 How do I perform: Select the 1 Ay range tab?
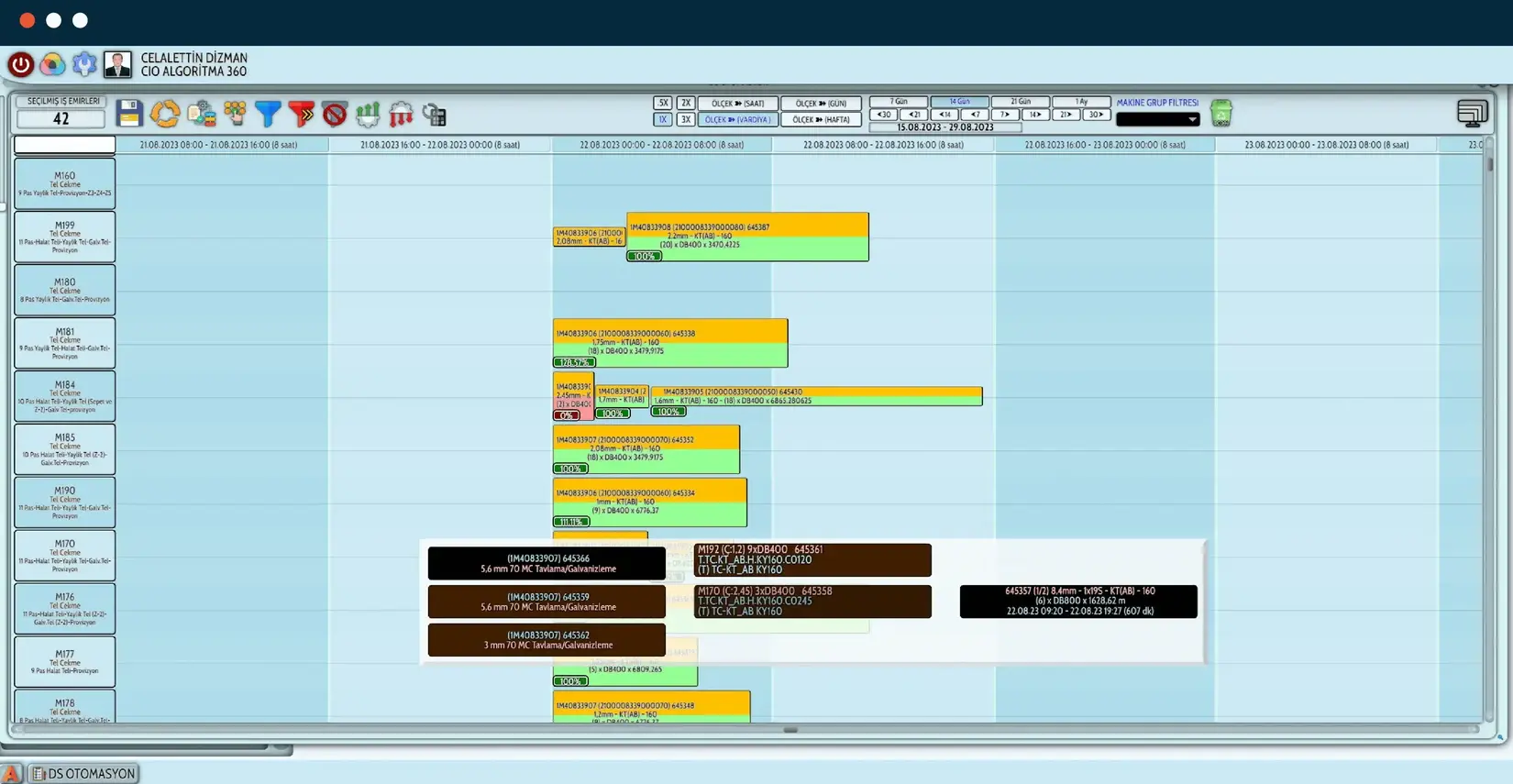point(1081,102)
